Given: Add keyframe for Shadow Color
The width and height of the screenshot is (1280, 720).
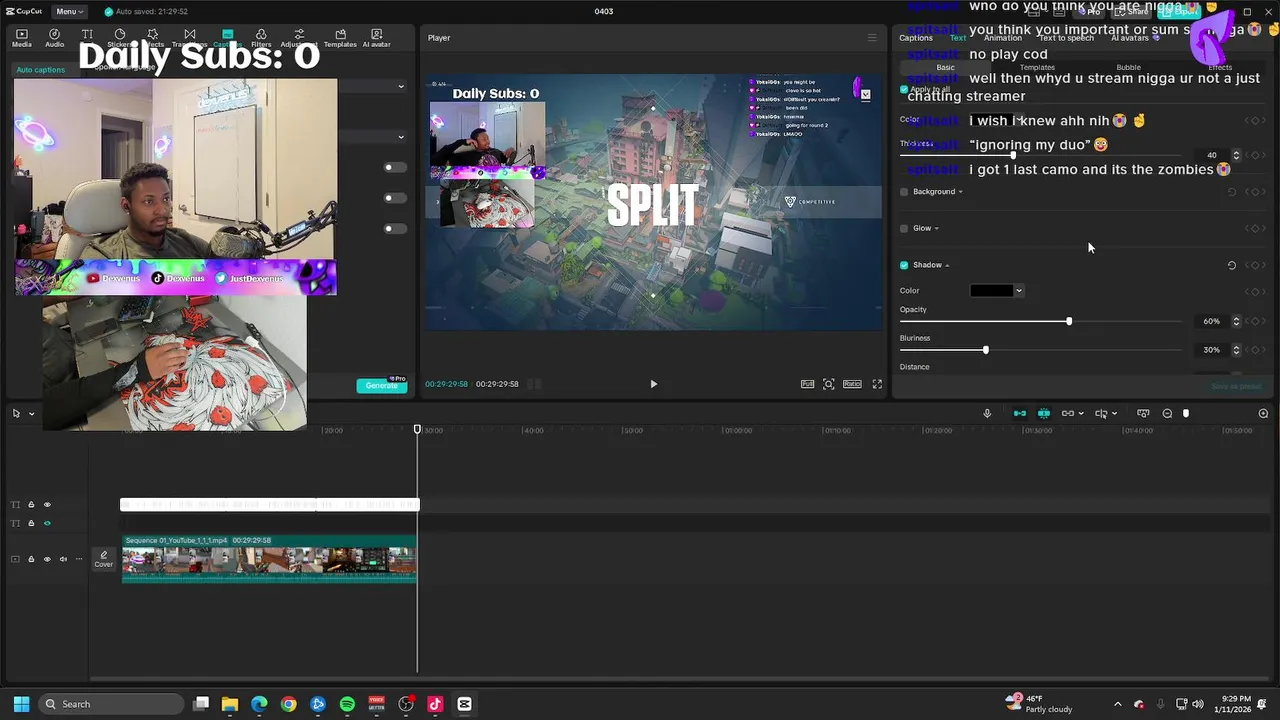Looking at the screenshot, I should 1255,291.
